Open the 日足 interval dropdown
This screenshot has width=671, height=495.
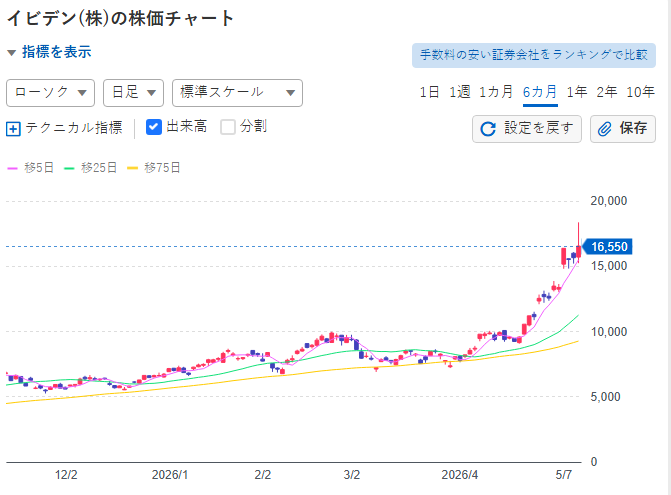pyautogui.click(x=133, y=93)
